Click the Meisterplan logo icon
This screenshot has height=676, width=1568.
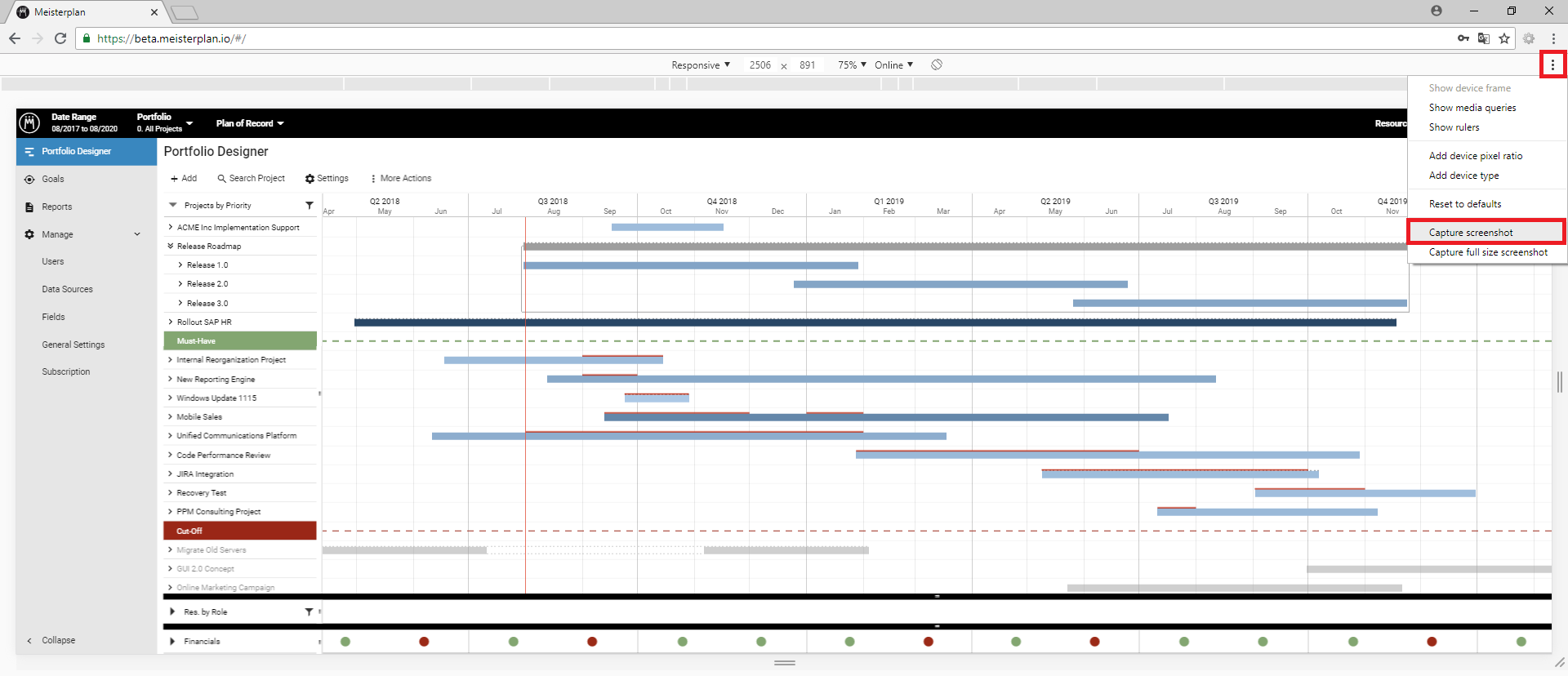pyautogui.click(x=29, y=123)
